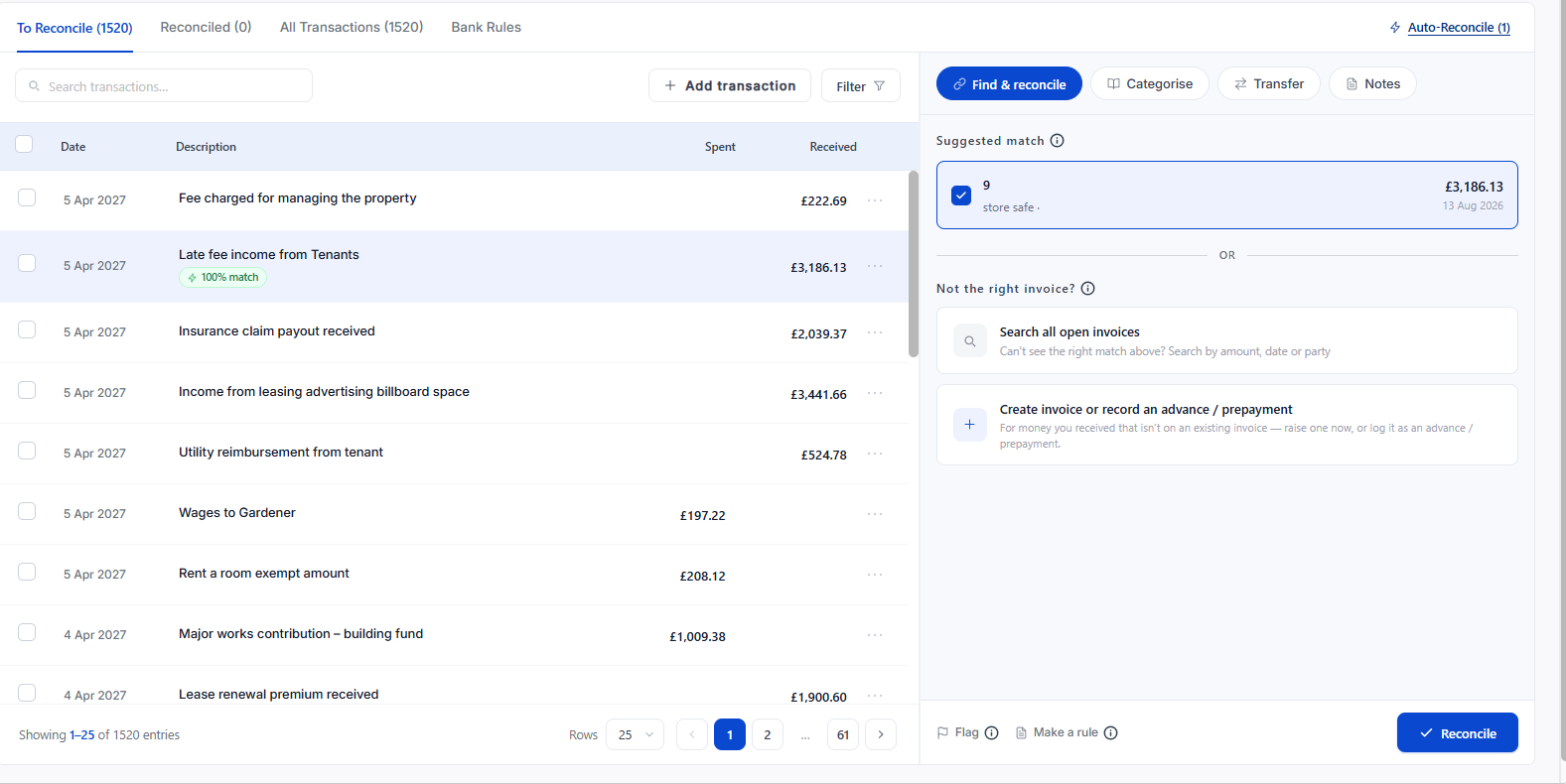Select the Transfer mode
Screen dimensions: 1566x784
[1269, 84]
